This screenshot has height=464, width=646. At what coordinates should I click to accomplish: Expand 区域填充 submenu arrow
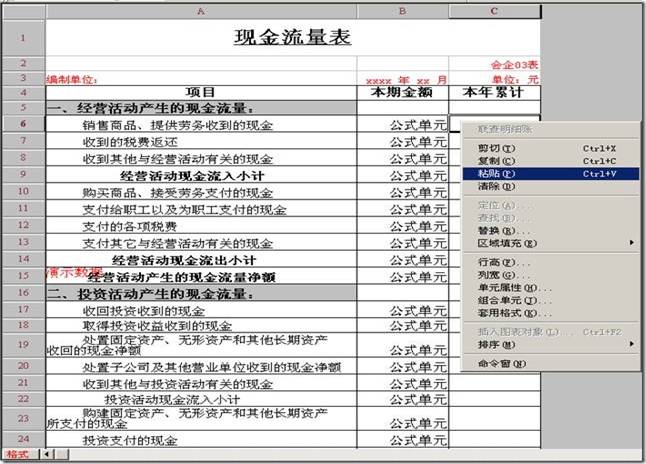631,242
